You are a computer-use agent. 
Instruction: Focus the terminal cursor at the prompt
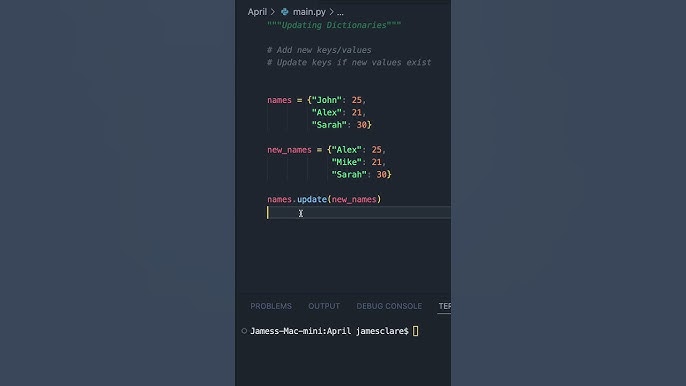click(415, 331)
